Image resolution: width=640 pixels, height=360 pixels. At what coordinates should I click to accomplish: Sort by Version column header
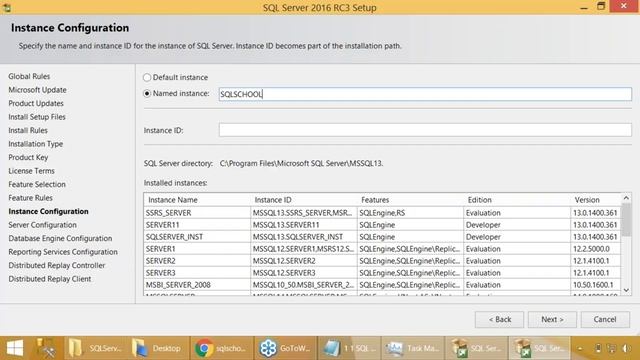596,200
